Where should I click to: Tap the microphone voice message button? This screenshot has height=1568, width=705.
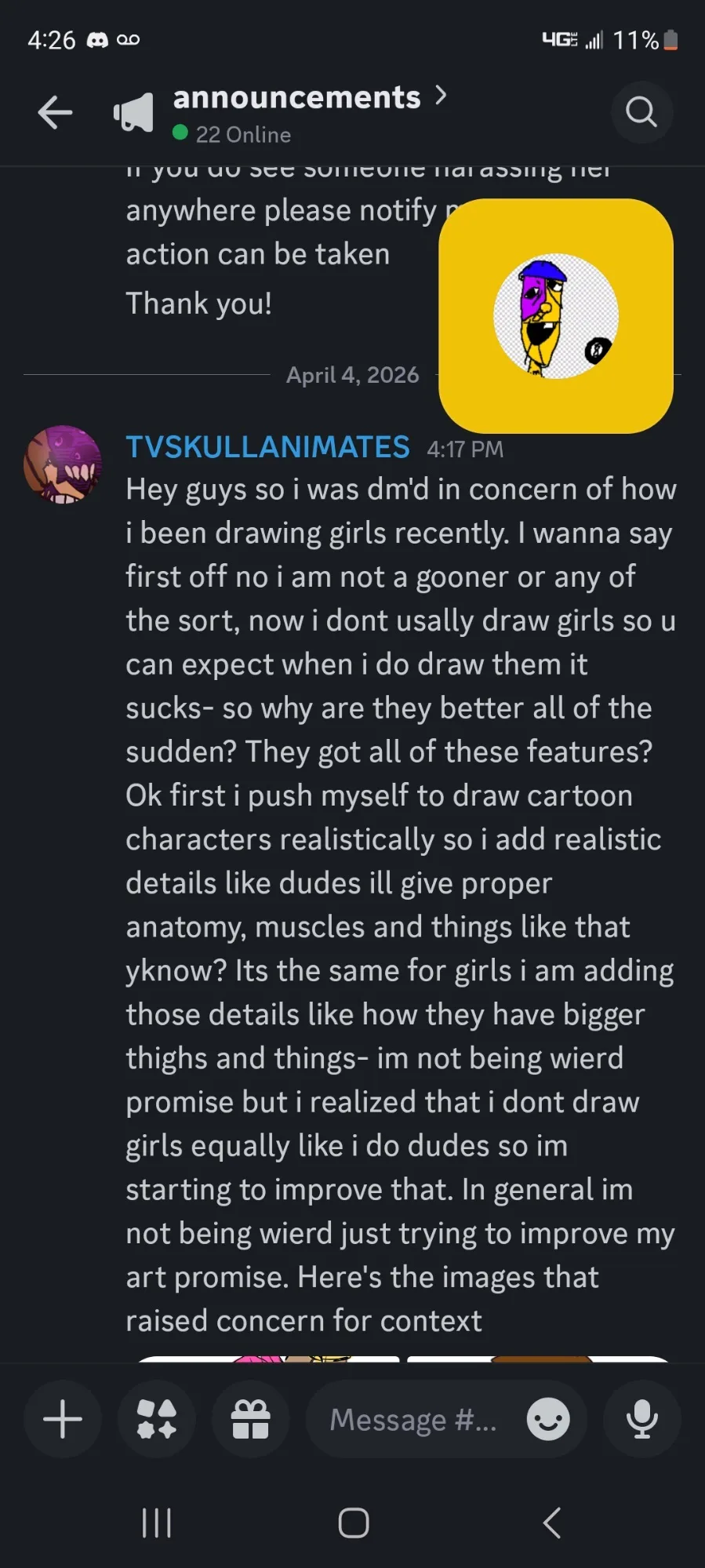point(641,1419)
